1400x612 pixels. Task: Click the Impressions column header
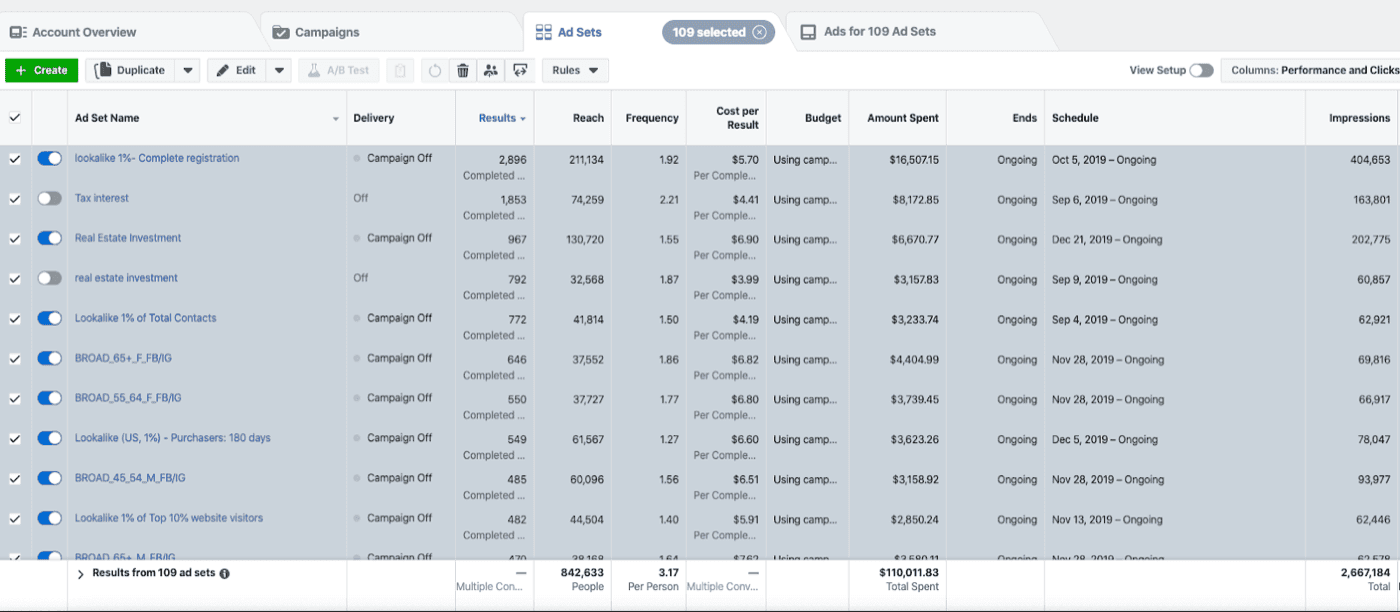[1359, 118]
